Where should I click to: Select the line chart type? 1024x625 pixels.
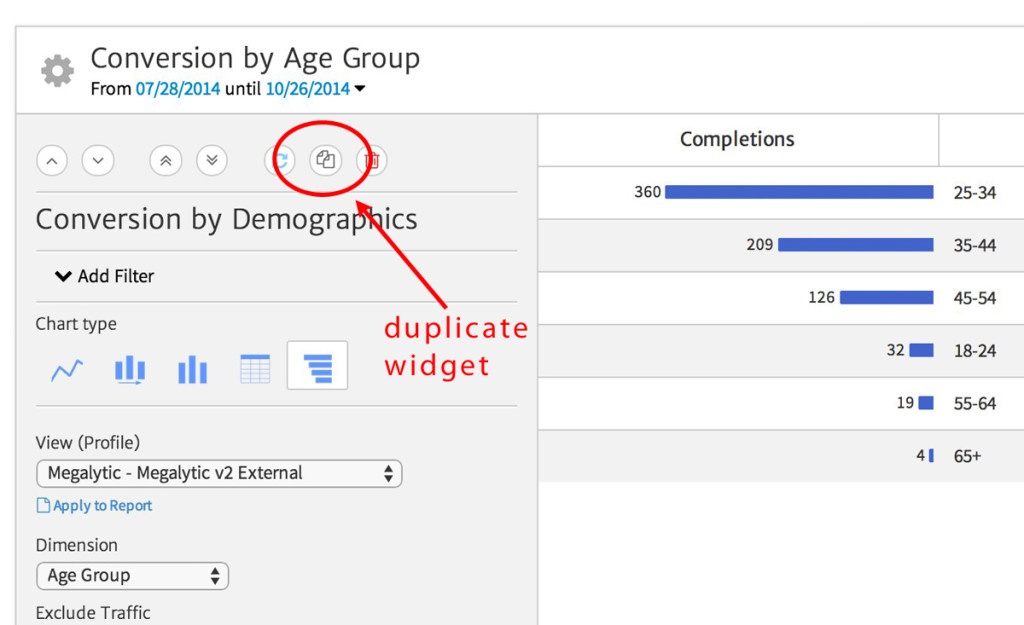pyautogui.click(x=66, y=369)
